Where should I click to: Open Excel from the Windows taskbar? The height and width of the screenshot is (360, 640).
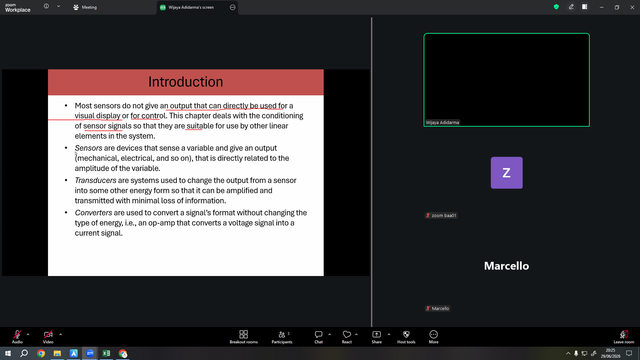coord(106,353)
